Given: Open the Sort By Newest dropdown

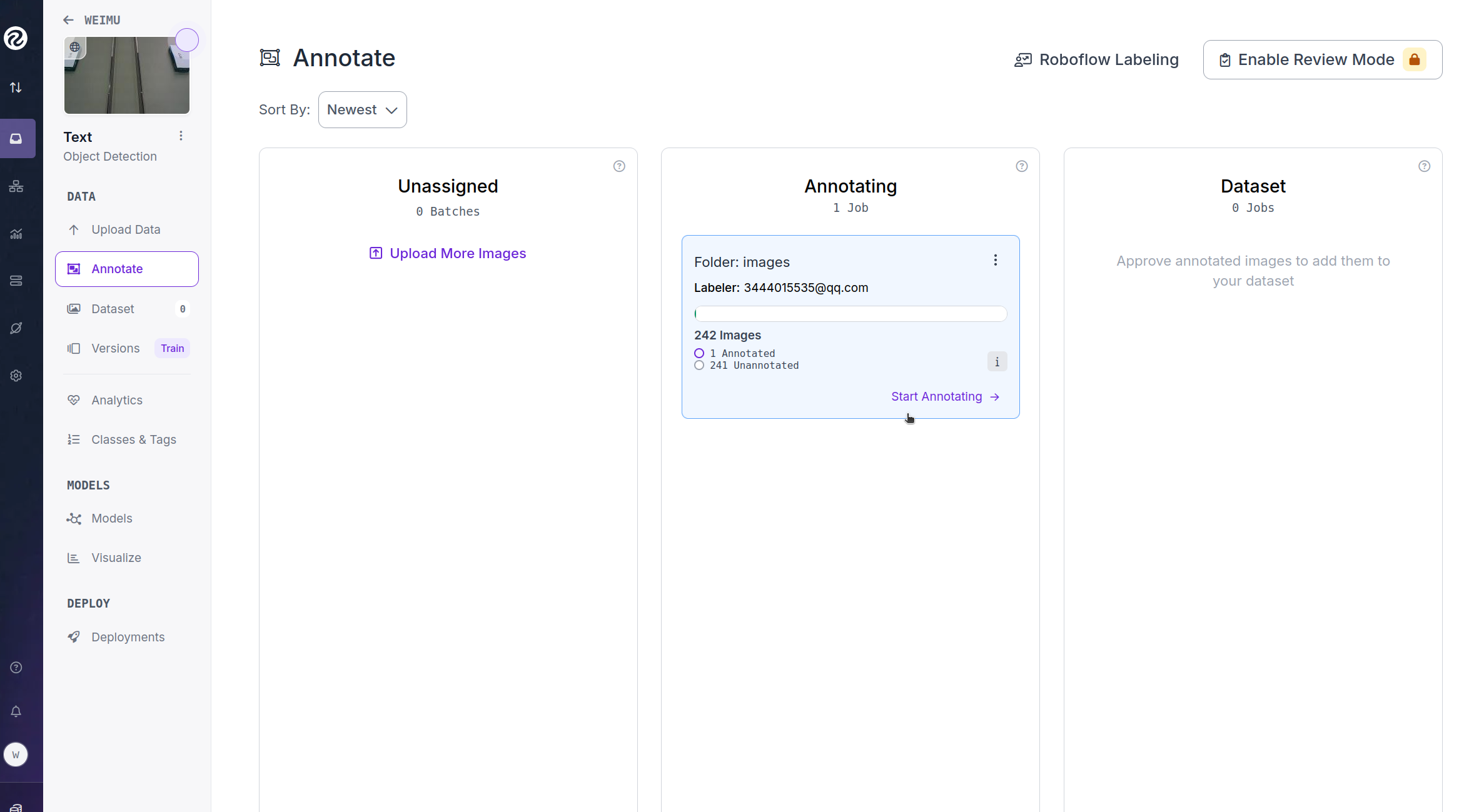Looking at the screenshot, I should (x=362, y=110).
